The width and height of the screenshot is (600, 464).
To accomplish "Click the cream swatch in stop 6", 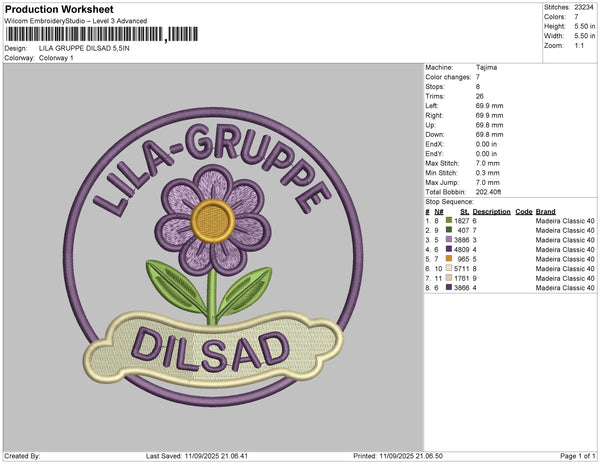I will [449, 268].
